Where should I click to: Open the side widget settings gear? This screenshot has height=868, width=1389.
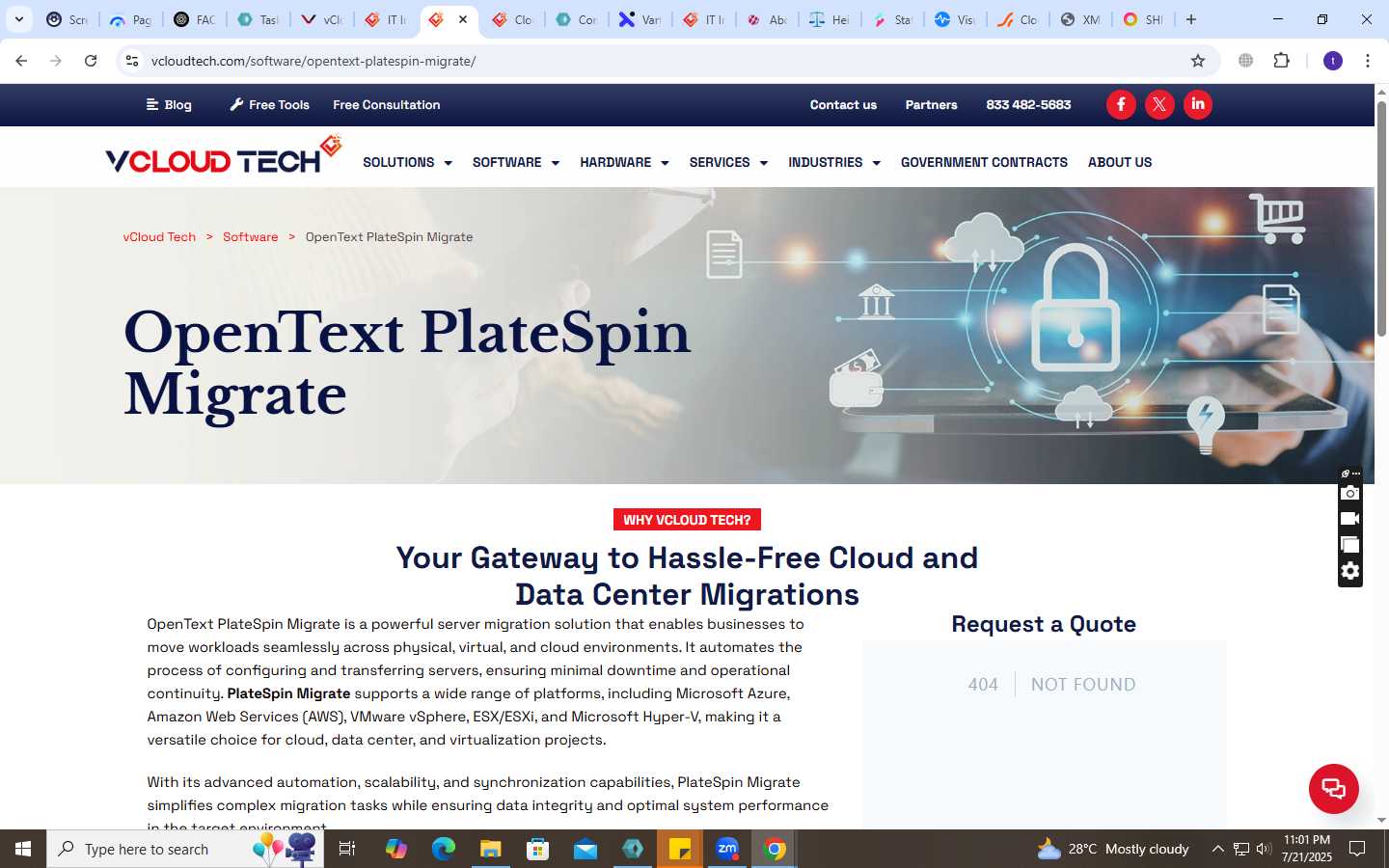click(1350, 571)
